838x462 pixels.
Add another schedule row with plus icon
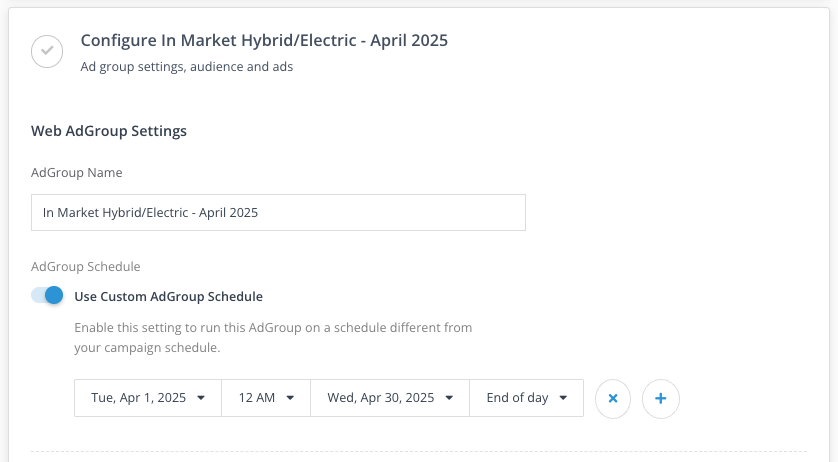click(x=660, y=398)
